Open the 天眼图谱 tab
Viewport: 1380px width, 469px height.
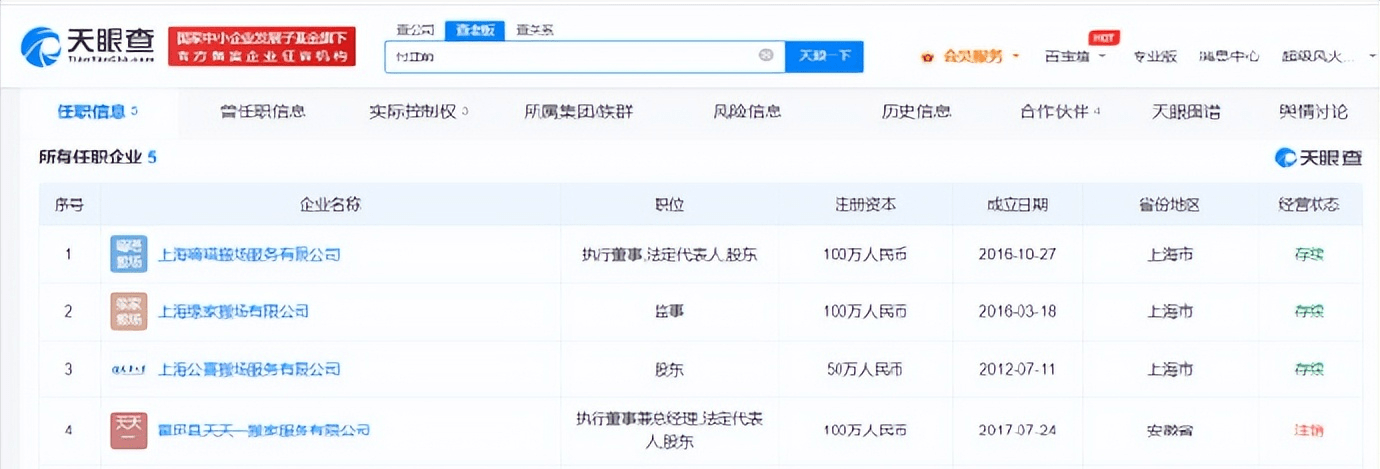click(1186, 111)
